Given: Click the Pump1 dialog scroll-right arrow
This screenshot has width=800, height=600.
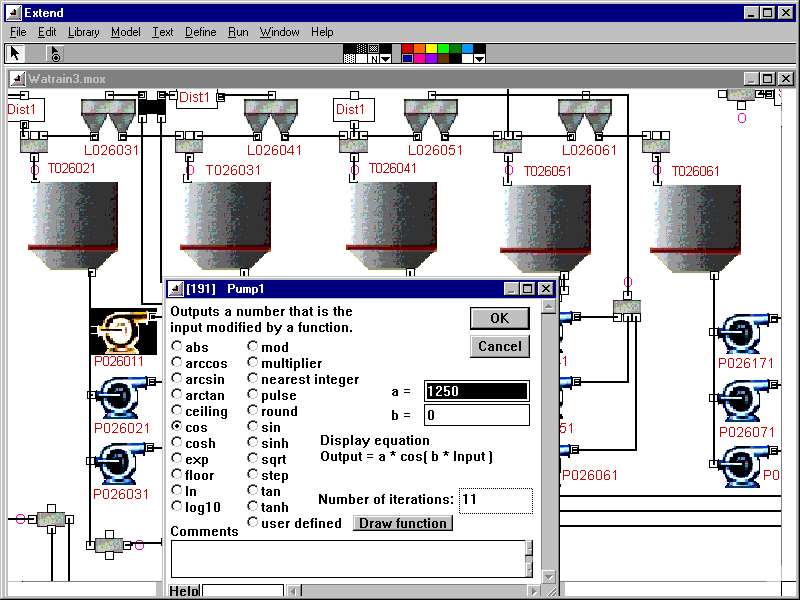Looking at the screenshot, I should coord(534,591).
